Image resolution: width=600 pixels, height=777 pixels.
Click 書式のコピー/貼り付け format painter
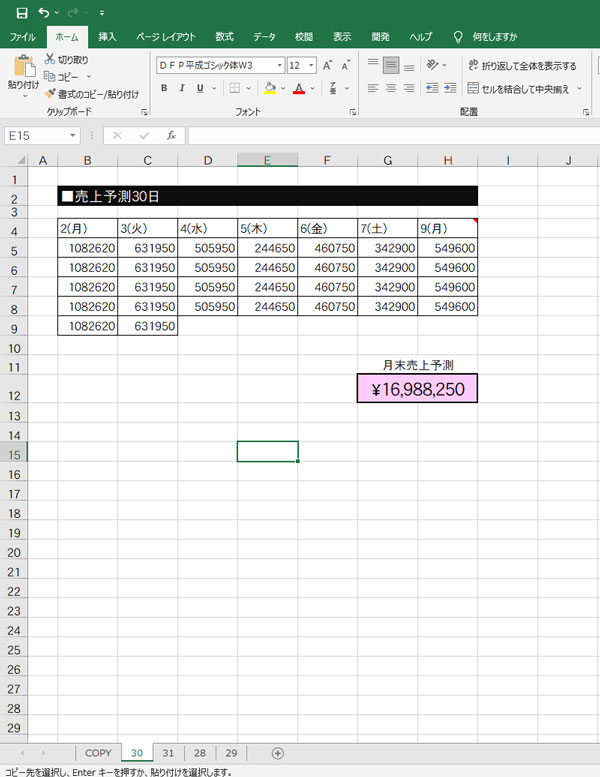(92, 94)
